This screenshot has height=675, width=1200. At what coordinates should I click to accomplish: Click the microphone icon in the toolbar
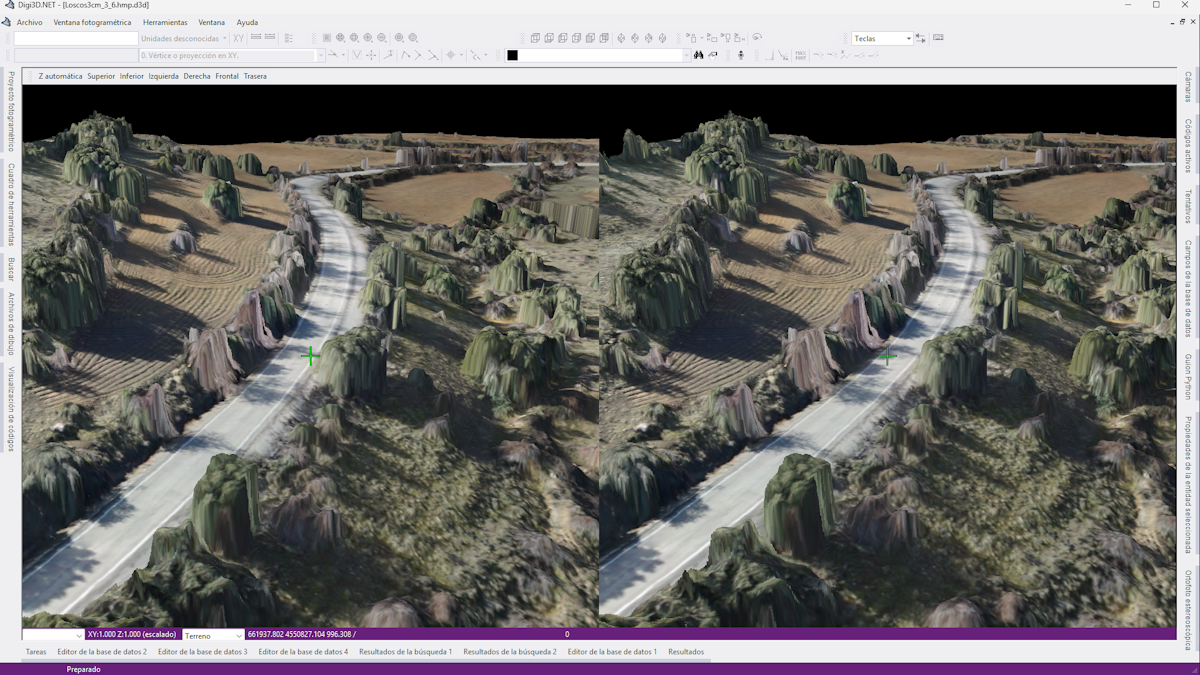coord(741,55)
